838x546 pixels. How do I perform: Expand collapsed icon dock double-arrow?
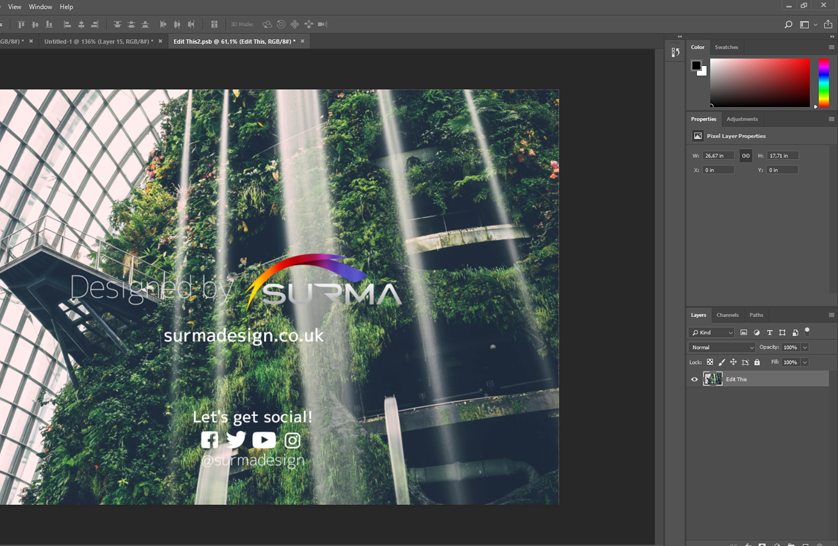click(680, 36)
